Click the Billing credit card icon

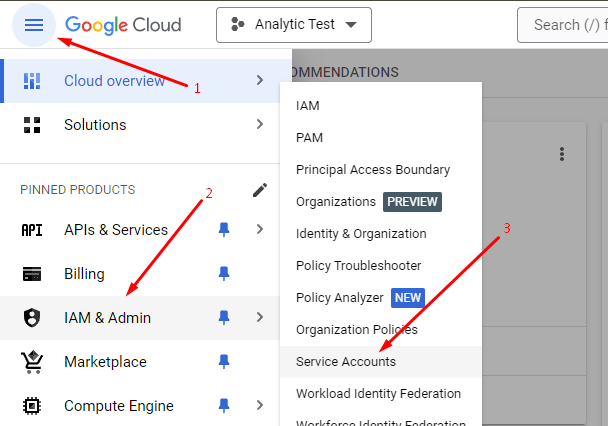point(32,274)
